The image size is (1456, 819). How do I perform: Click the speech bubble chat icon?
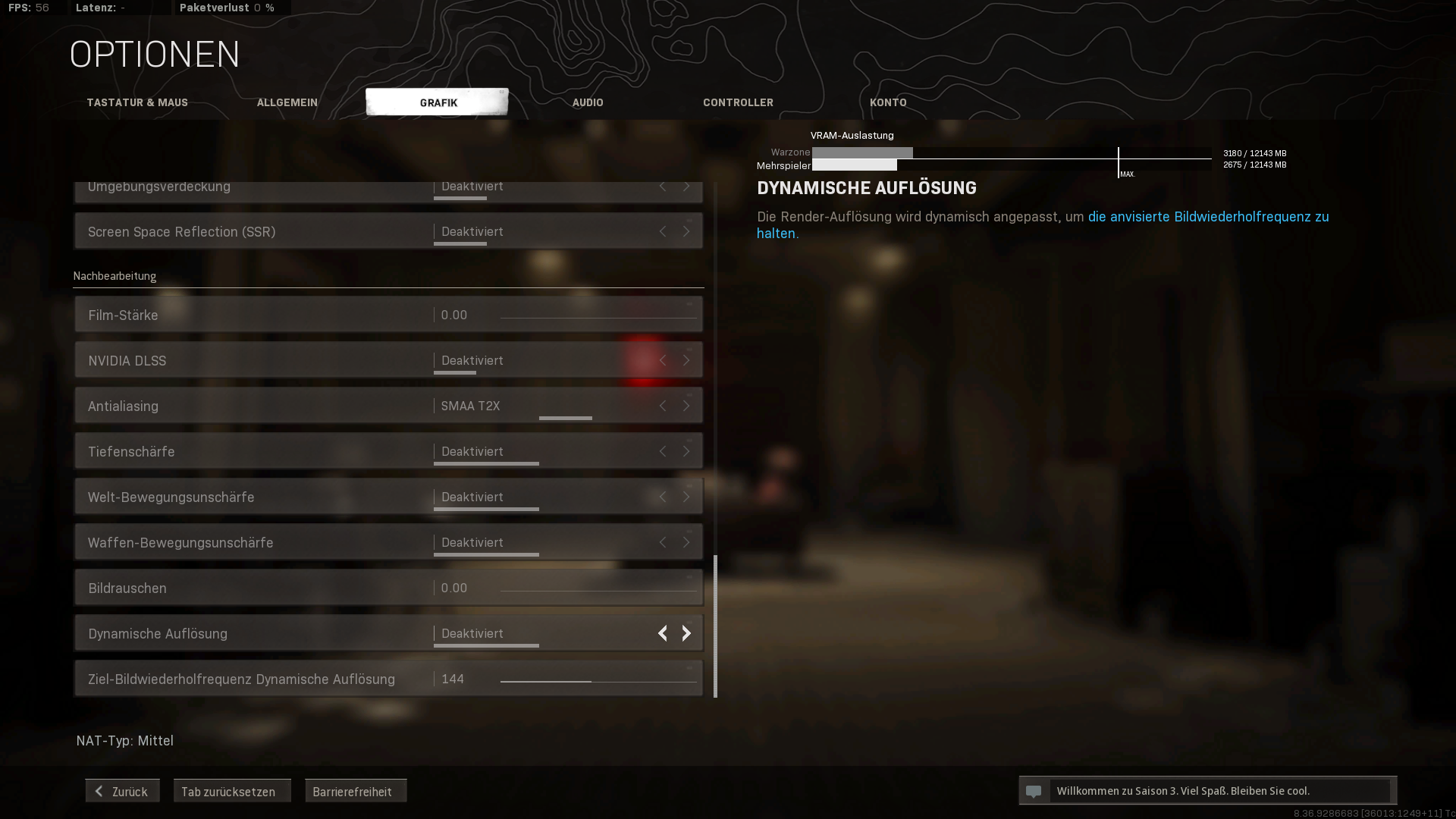point(1034,790)
